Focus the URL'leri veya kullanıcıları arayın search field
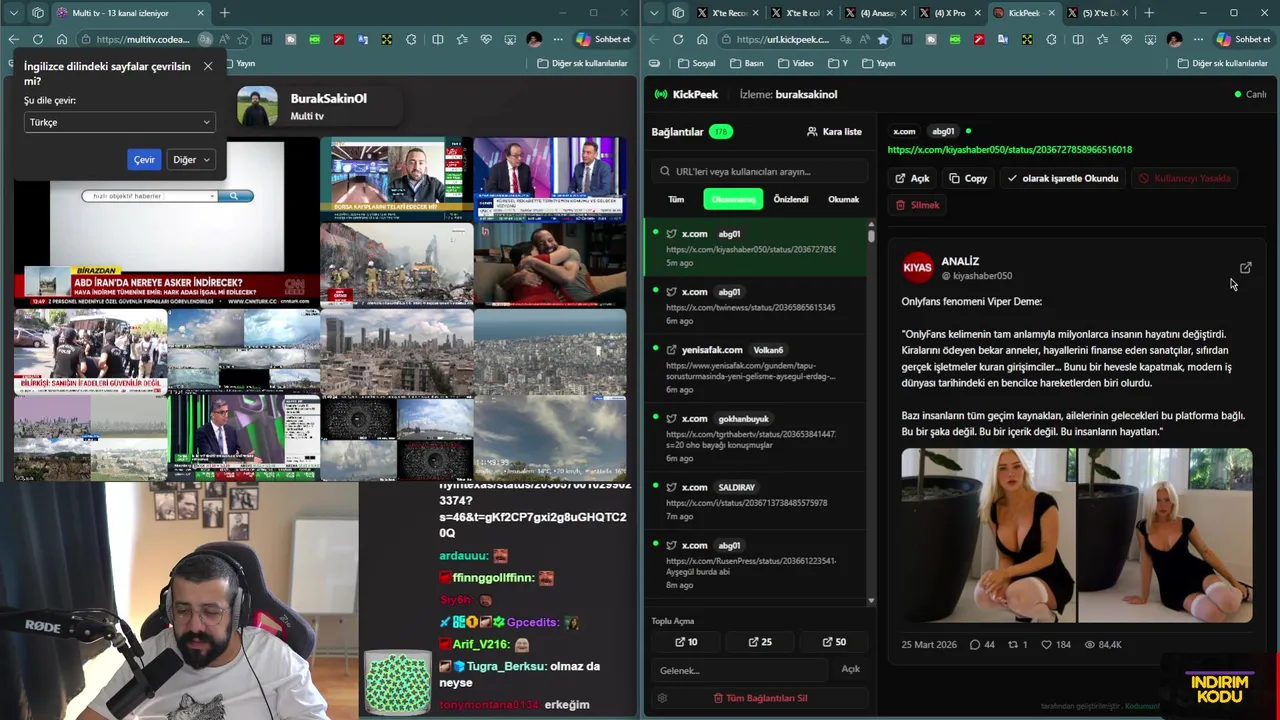The image size is (1280, 720). click(757, 171)
